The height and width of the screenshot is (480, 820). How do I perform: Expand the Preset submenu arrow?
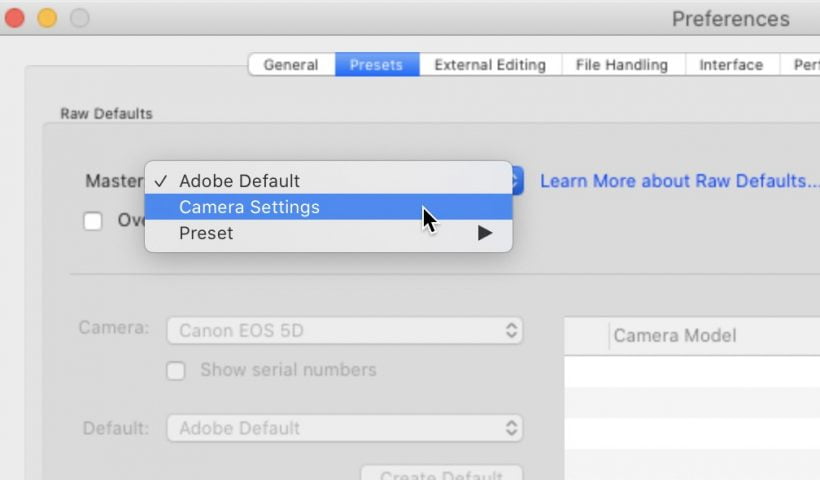coord(485,233)
